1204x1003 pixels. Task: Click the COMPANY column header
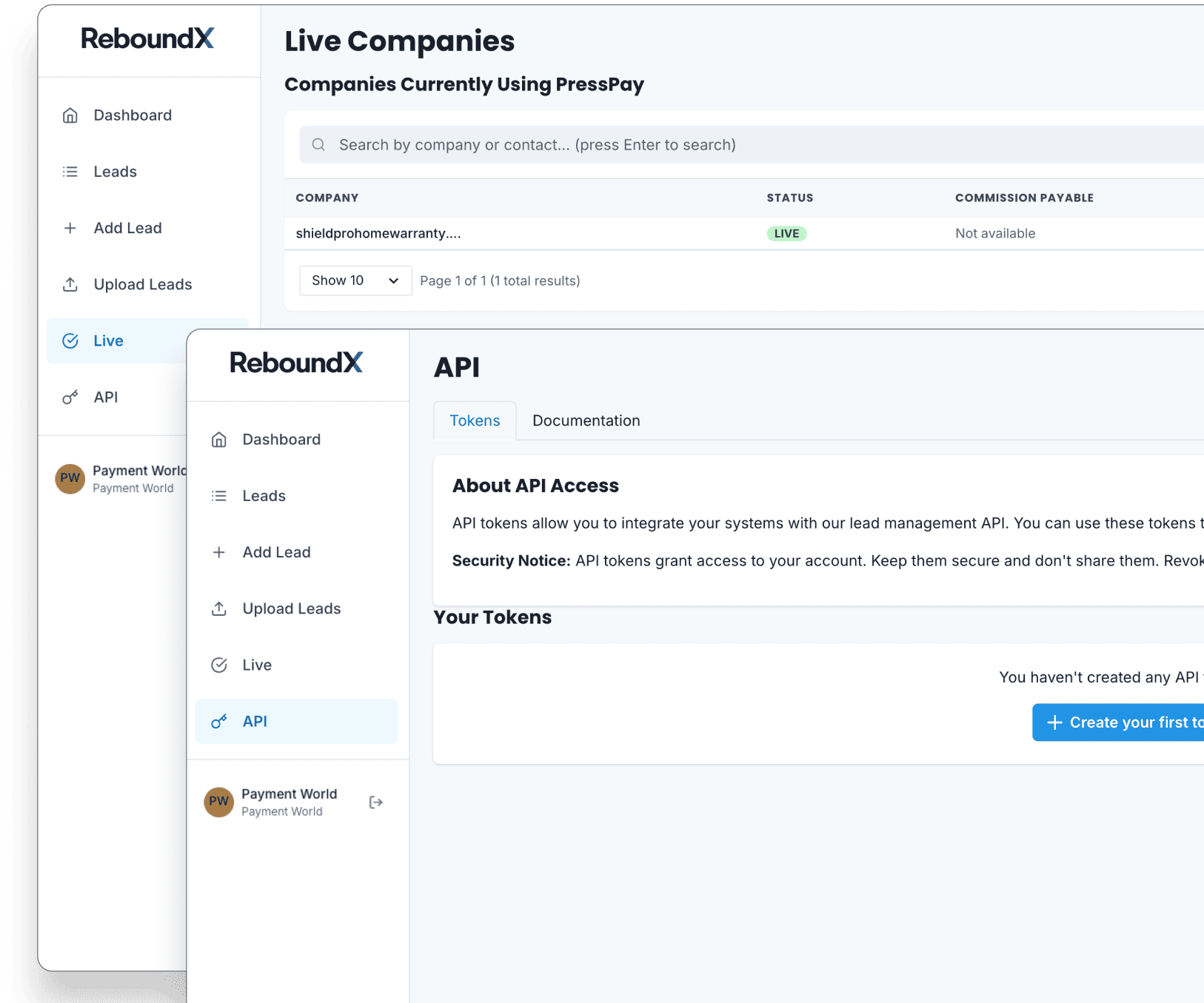click(327, 198)
